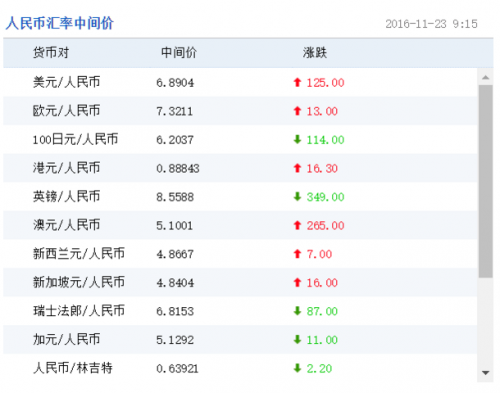Click the green 349.00 change value

coord(326,197)
